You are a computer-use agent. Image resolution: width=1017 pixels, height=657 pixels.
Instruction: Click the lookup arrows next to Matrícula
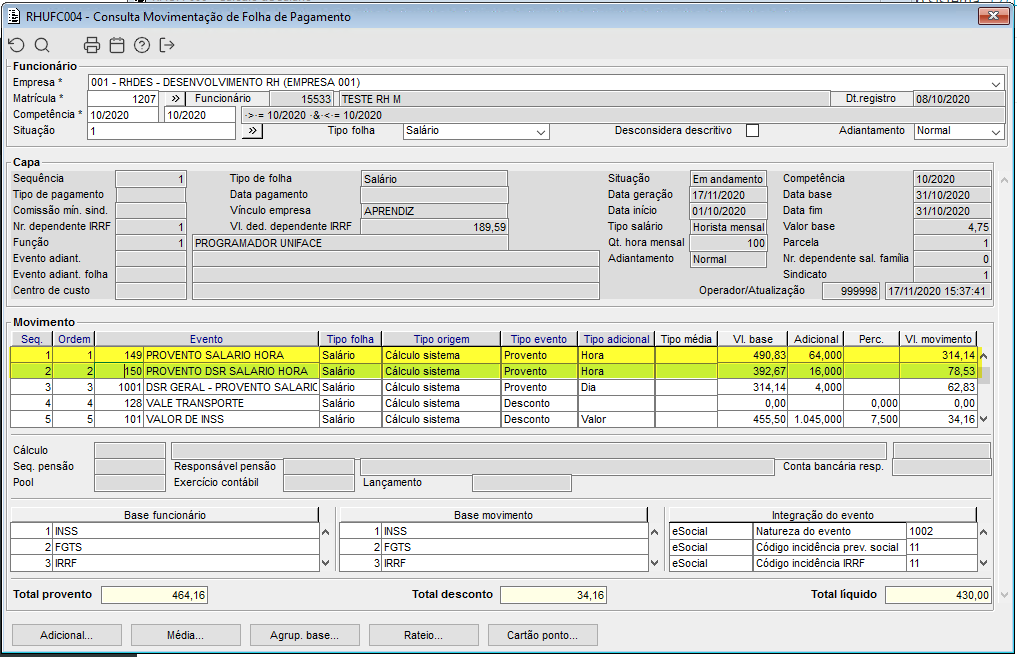(173, 99)
